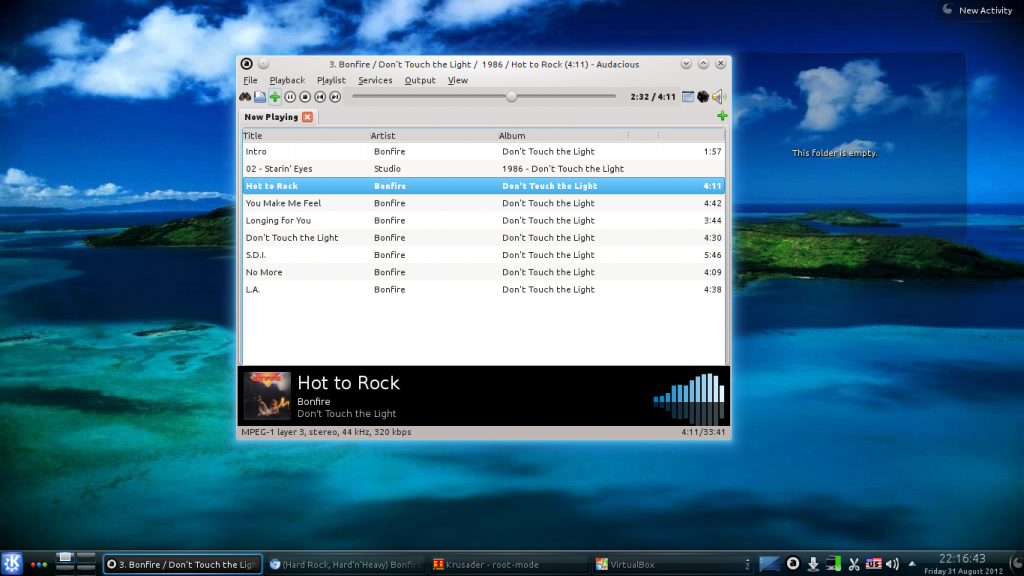Click the 2:32 / 4:11 time display
Screen dimensions: 1024x576
click(653, 97)
